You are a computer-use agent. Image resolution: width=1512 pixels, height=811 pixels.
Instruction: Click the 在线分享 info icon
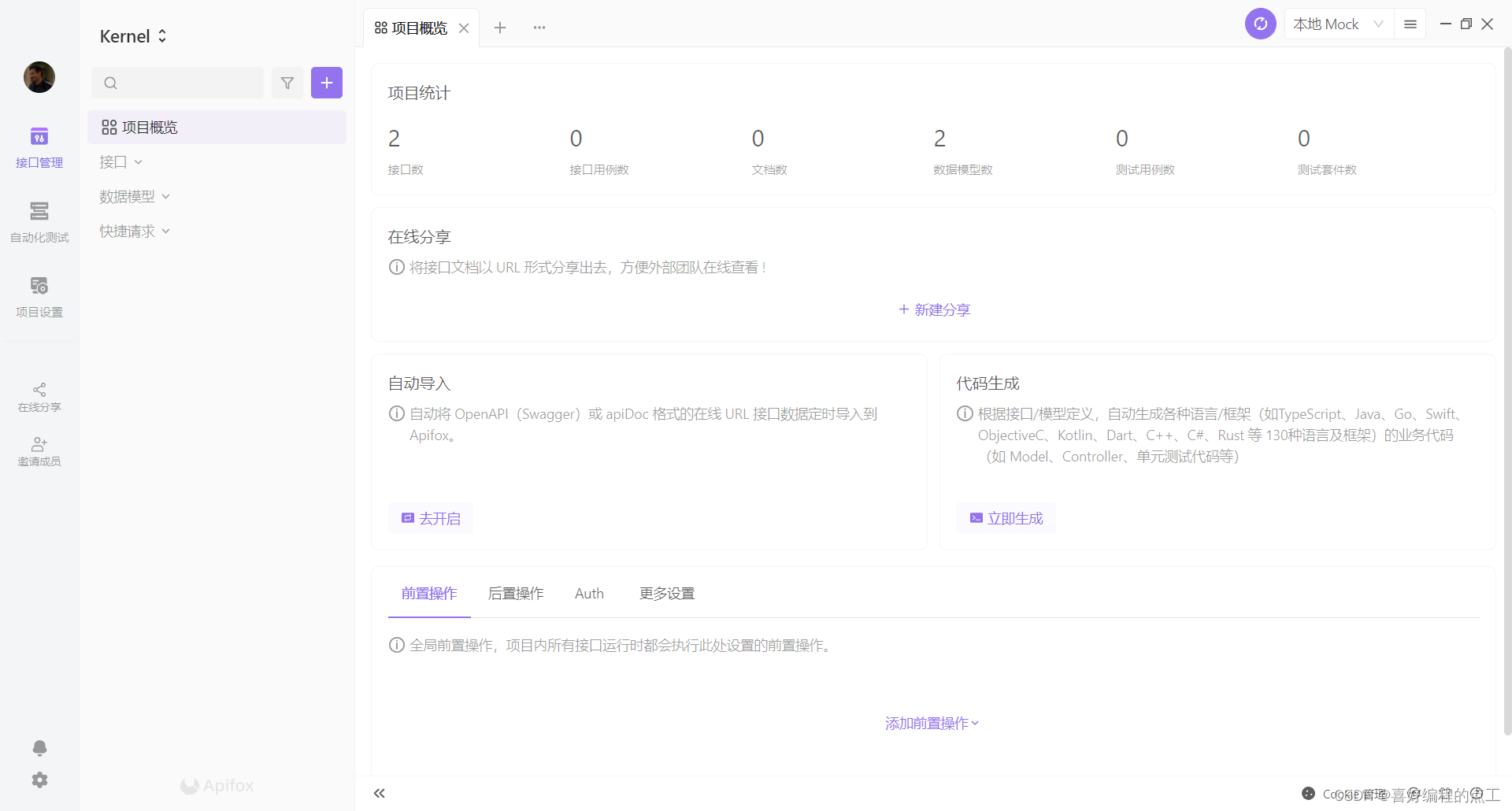(x=397, y=267)
